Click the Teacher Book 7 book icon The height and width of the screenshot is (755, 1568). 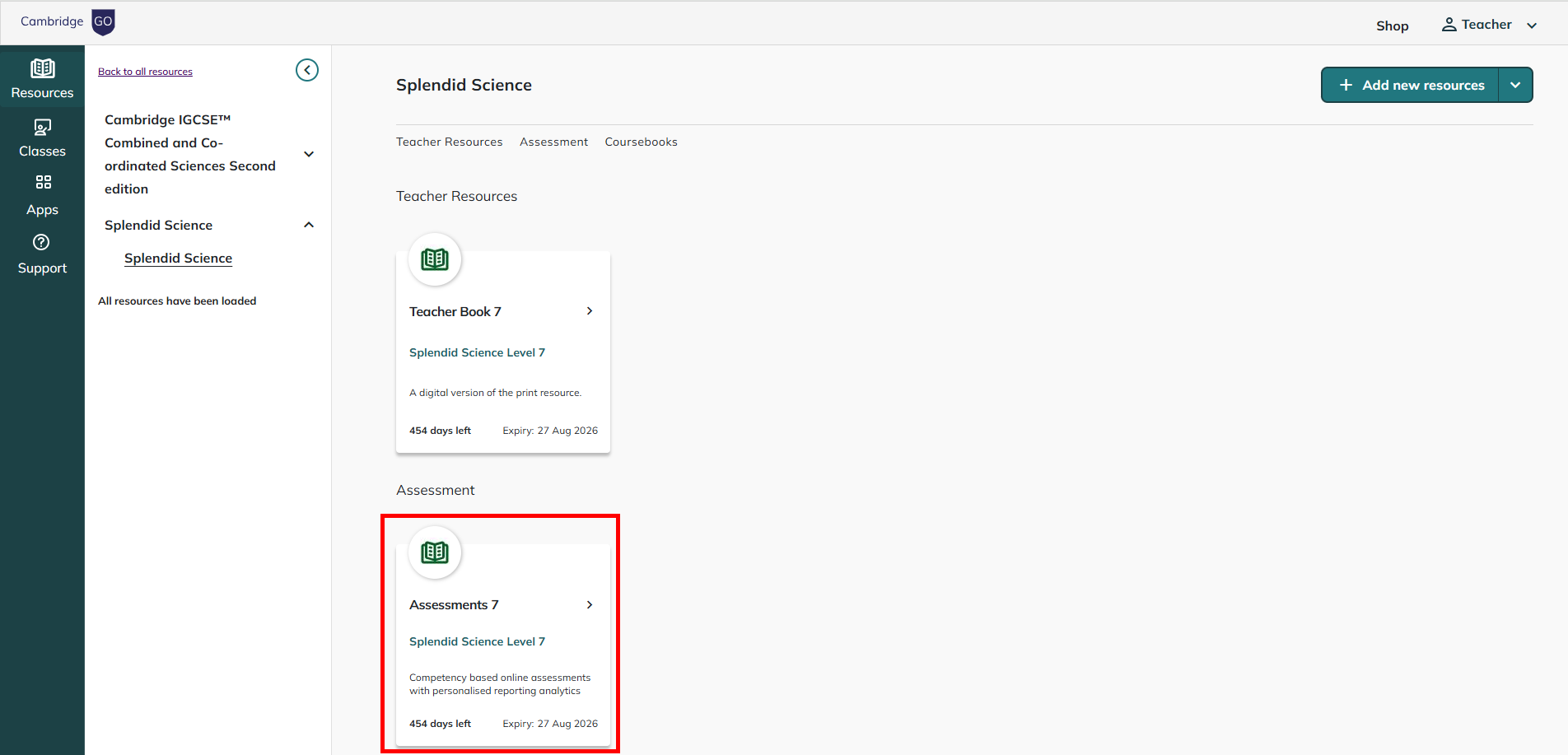point(435,259)
